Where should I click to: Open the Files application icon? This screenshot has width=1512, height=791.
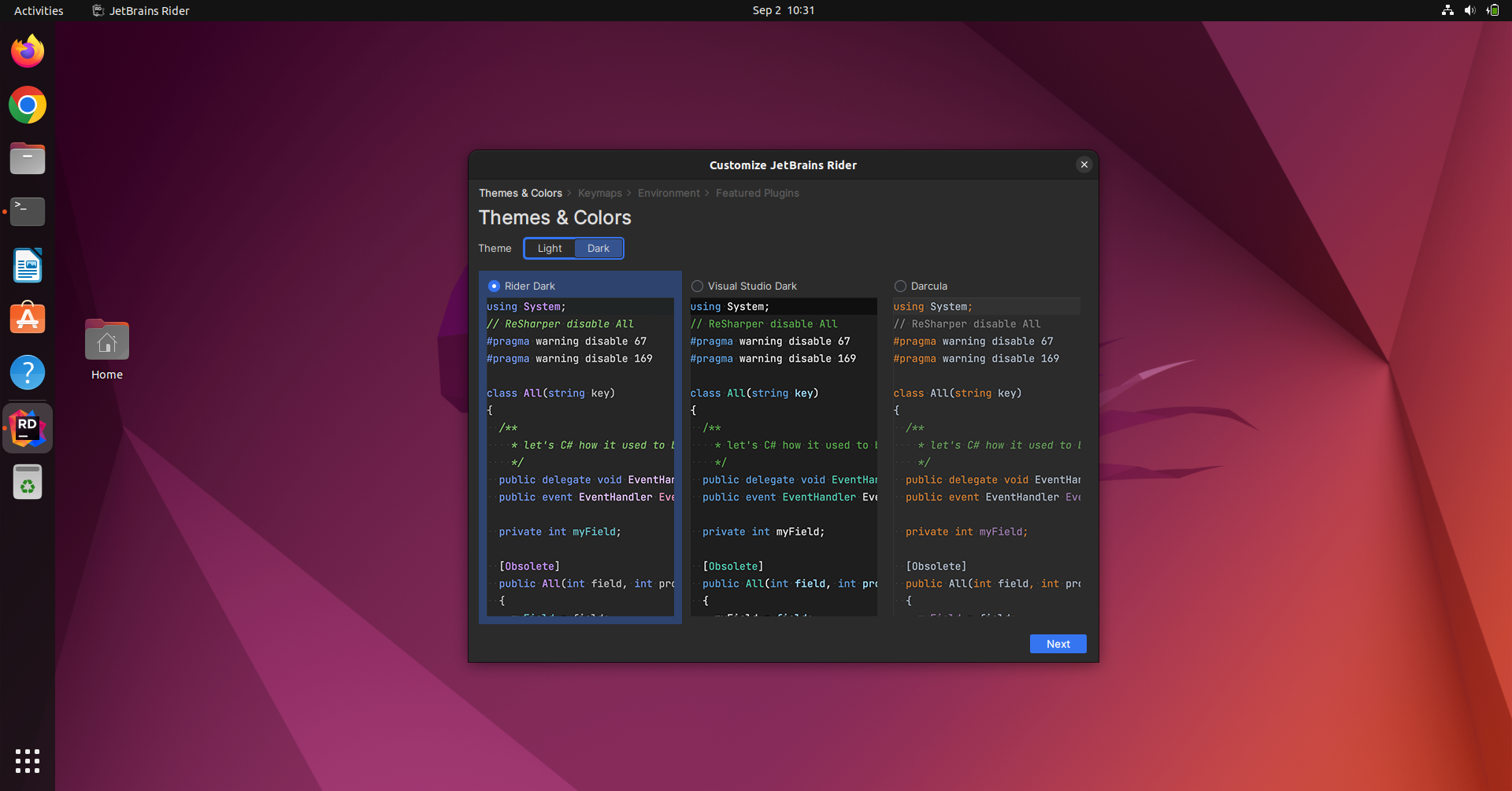click(28, 158)
